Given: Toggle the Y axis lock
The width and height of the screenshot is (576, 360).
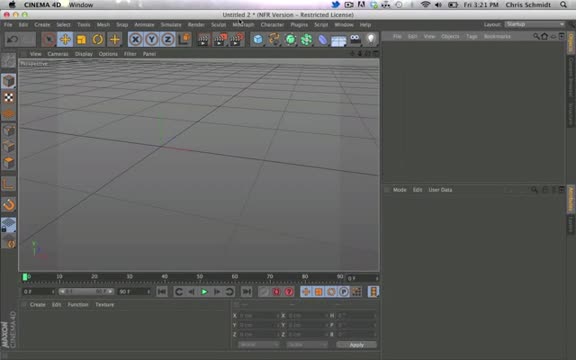Looking at the screenshot, I should [152, 39].
